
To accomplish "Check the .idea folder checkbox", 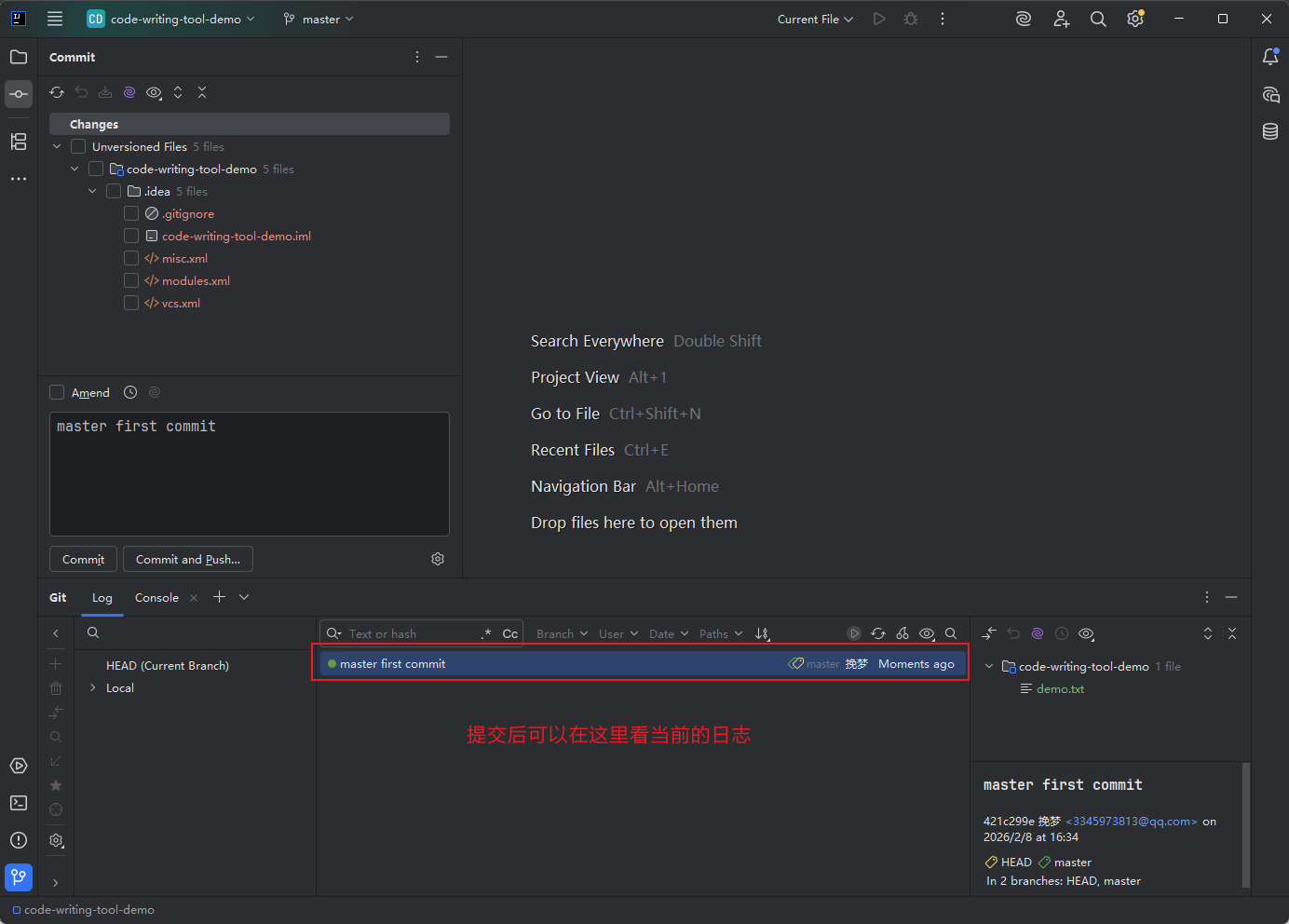I will 114,191.
